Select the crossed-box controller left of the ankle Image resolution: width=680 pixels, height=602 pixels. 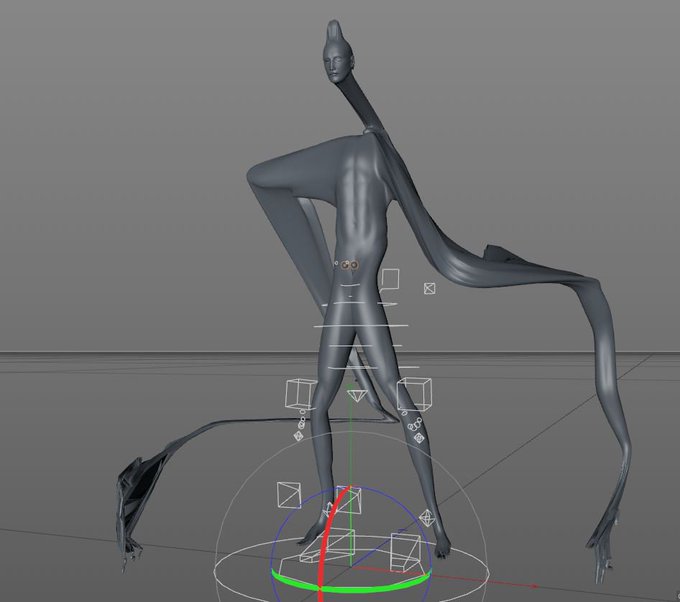[x=289, y=495]
